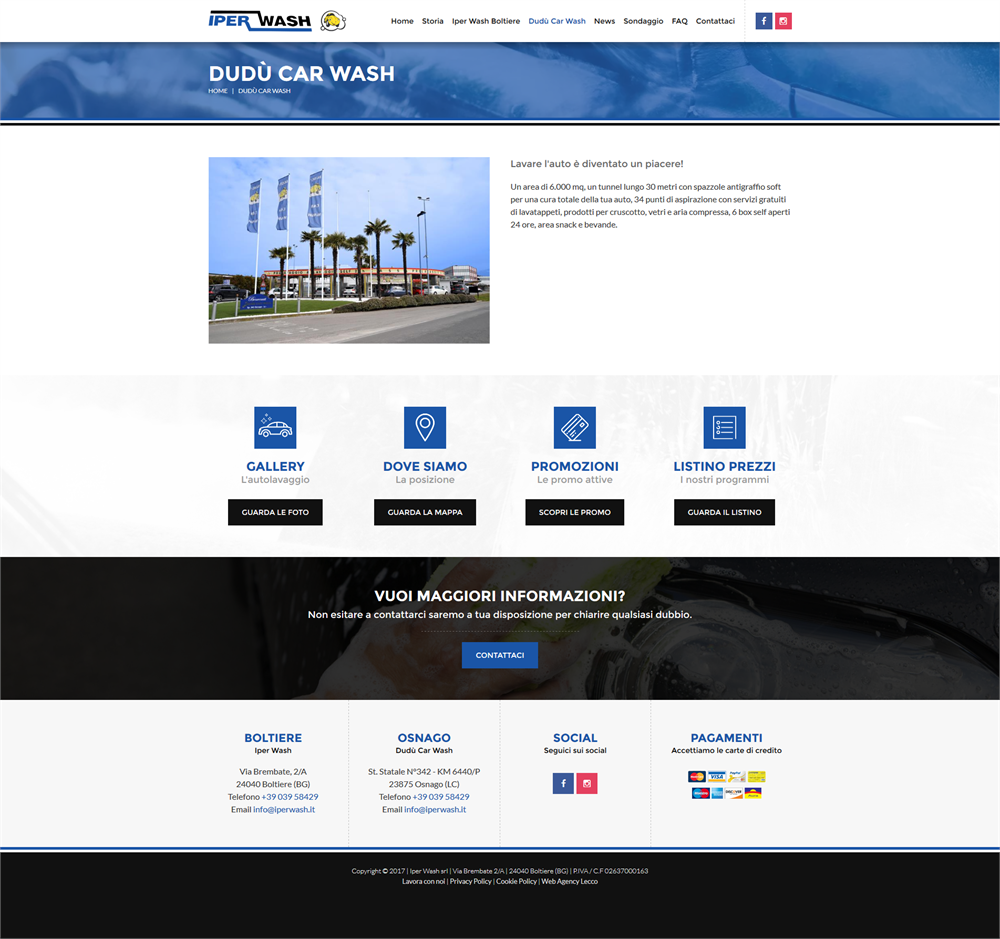Click the Dudù mascot logo in header
This screenshot has width=1000, height=939.
click(332, 21)
